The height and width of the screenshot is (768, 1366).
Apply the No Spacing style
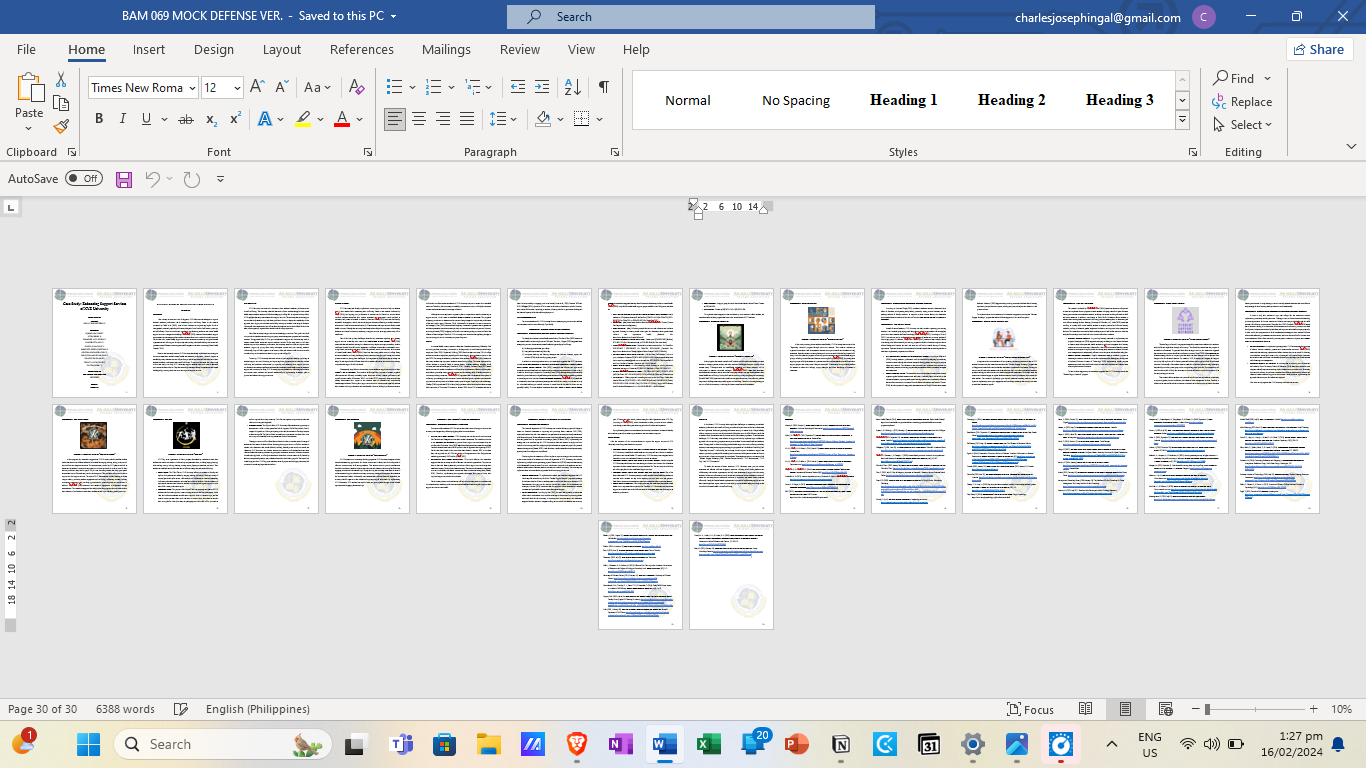point(796,100)
